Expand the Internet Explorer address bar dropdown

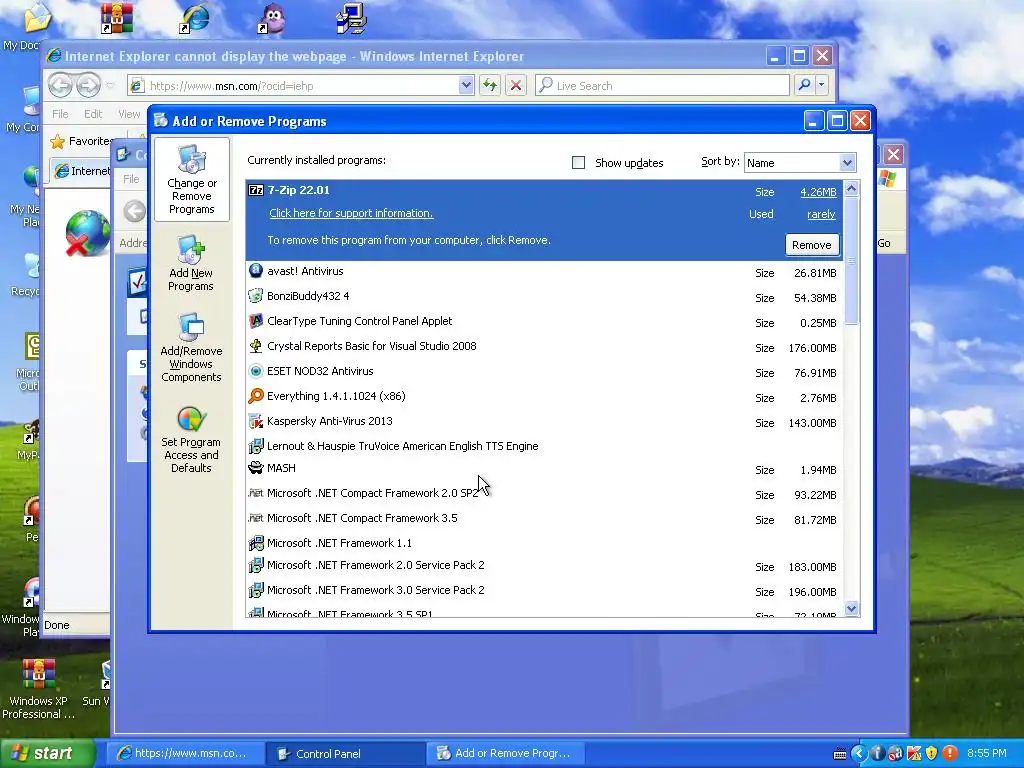pyautogui.click(x=466, y=85)
